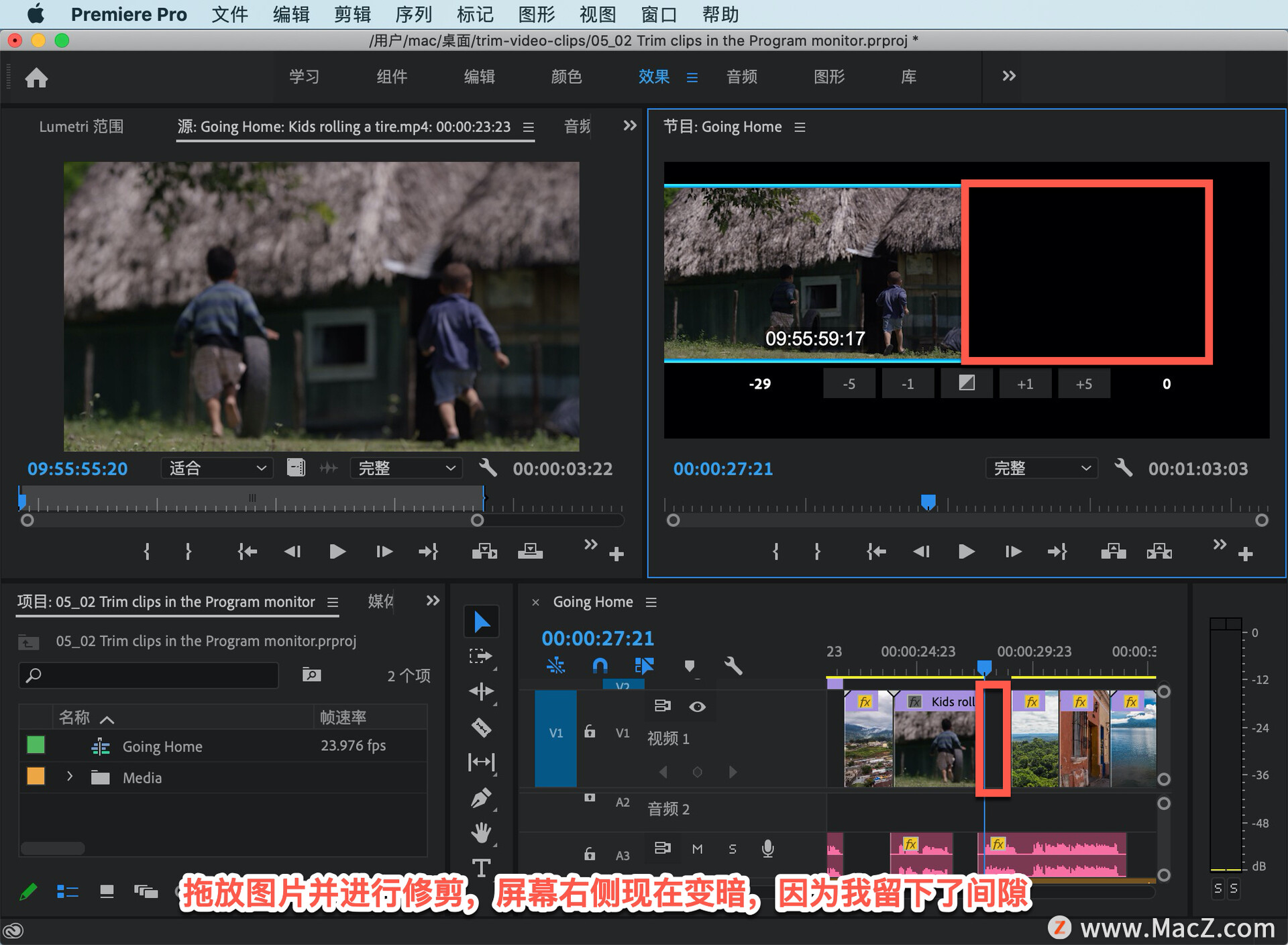The width and height of the screenshot is (1288, 945).
Task: Trim backward five frames -5
Action: click(x=849, y=383)
